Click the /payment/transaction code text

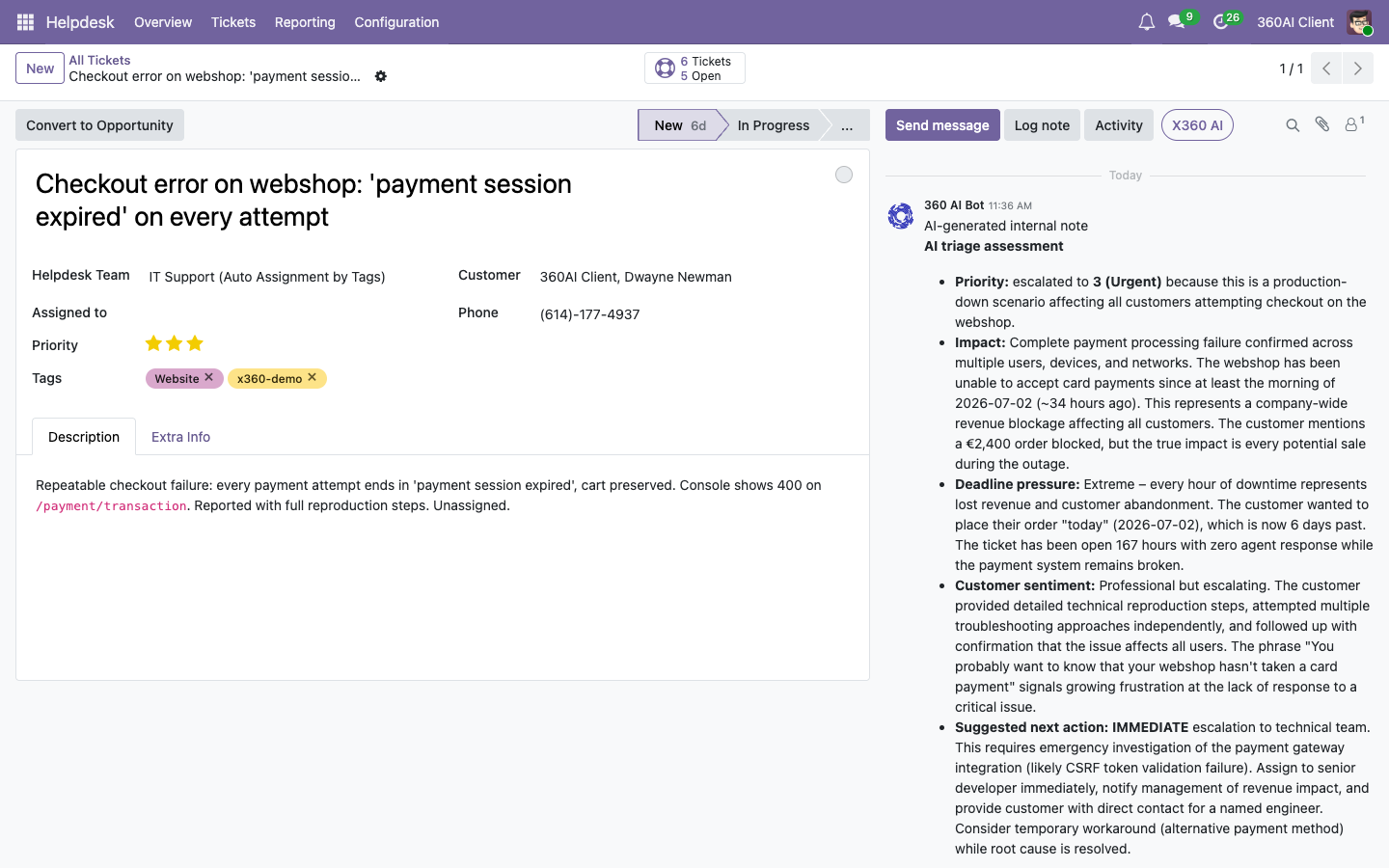pyautogui.click(x=111, y=505)
